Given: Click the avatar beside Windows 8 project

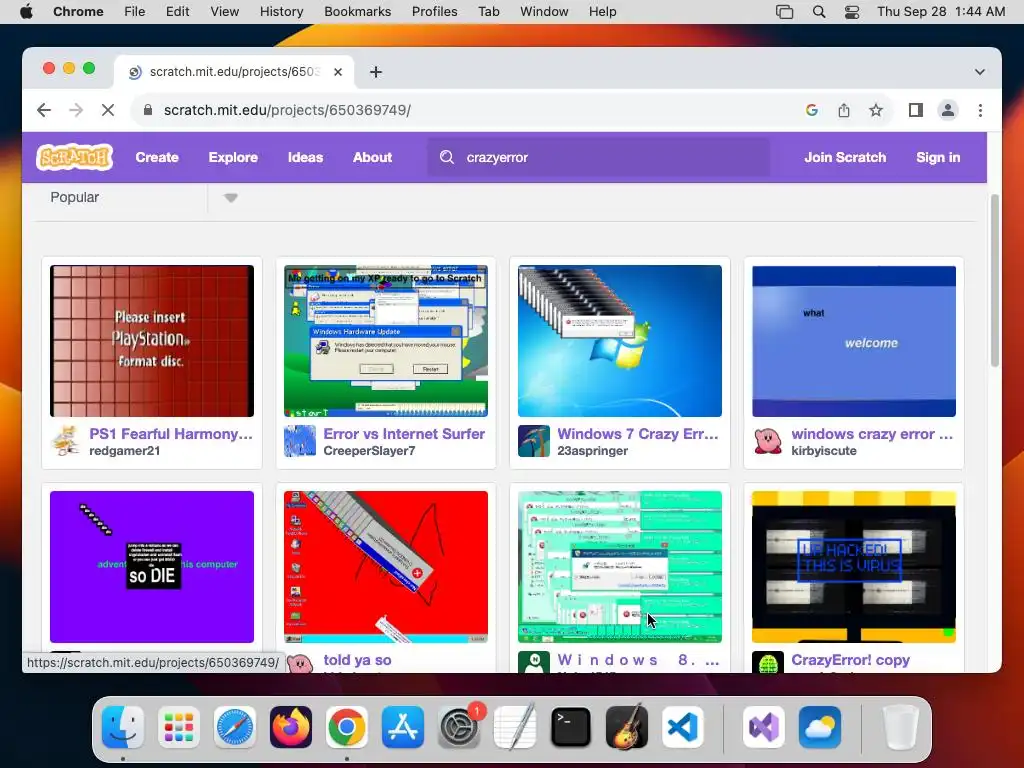Looking at the screenshot, I should tap(534, 662).
